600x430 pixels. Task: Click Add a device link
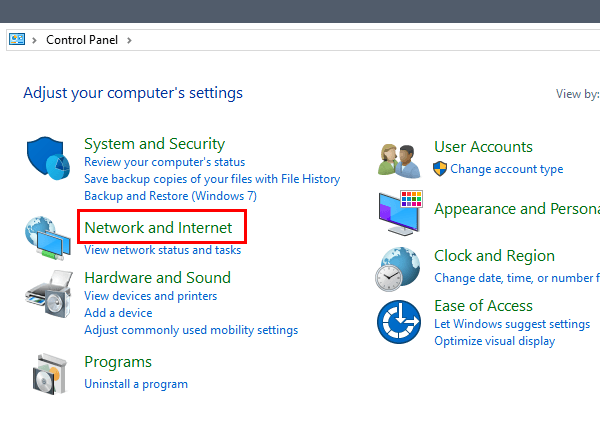point(118,313)
